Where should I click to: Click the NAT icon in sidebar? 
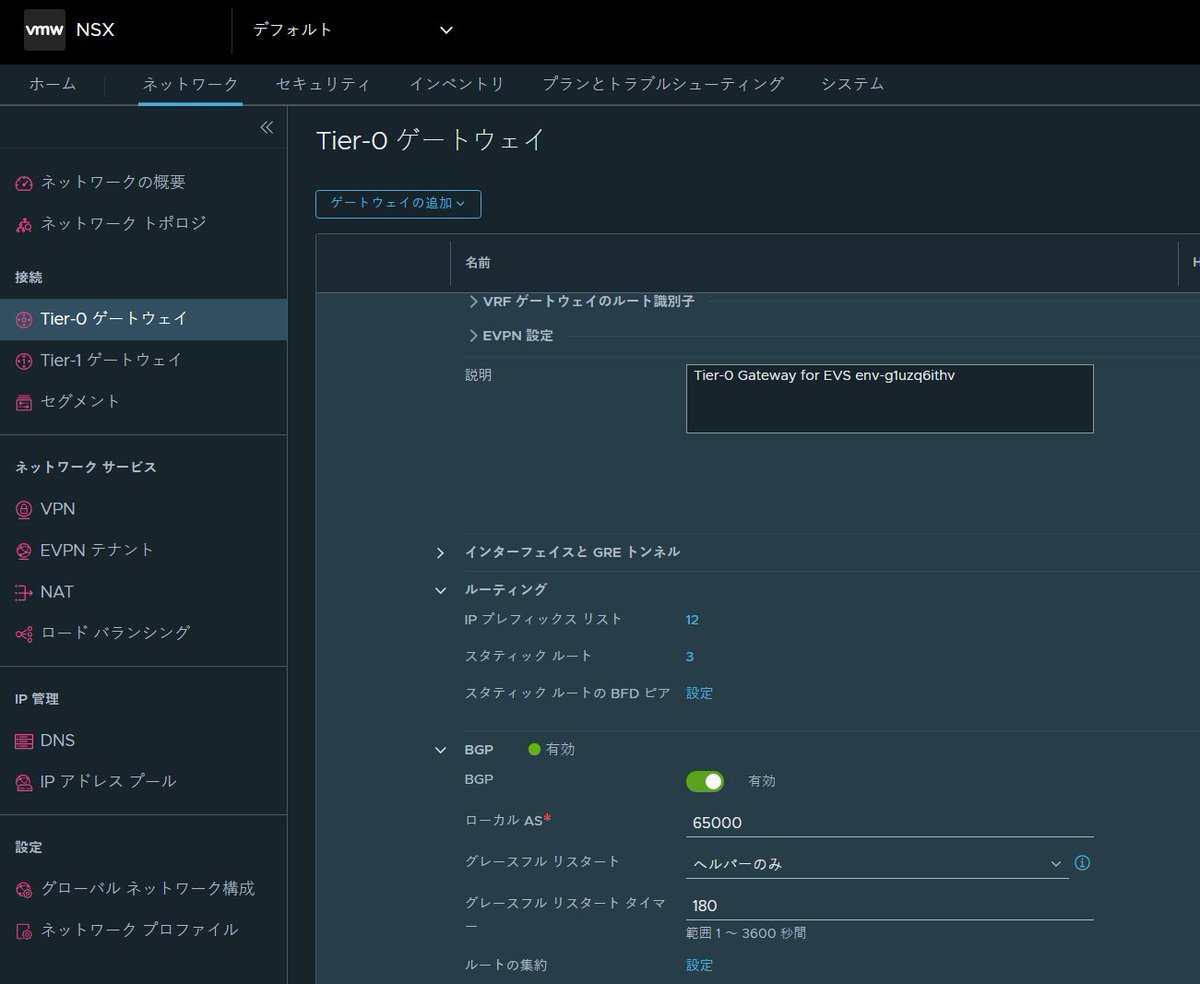tap(24, 592)
